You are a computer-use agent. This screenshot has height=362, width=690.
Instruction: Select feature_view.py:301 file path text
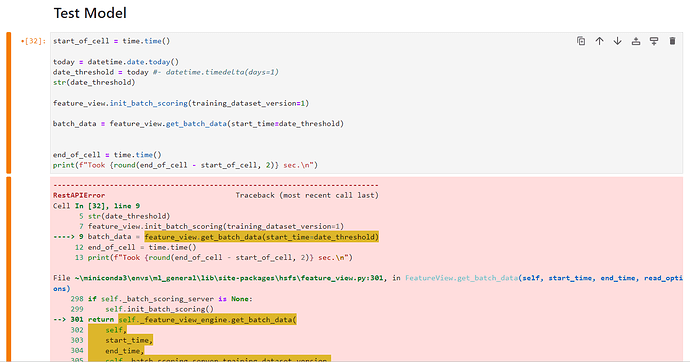229,278
